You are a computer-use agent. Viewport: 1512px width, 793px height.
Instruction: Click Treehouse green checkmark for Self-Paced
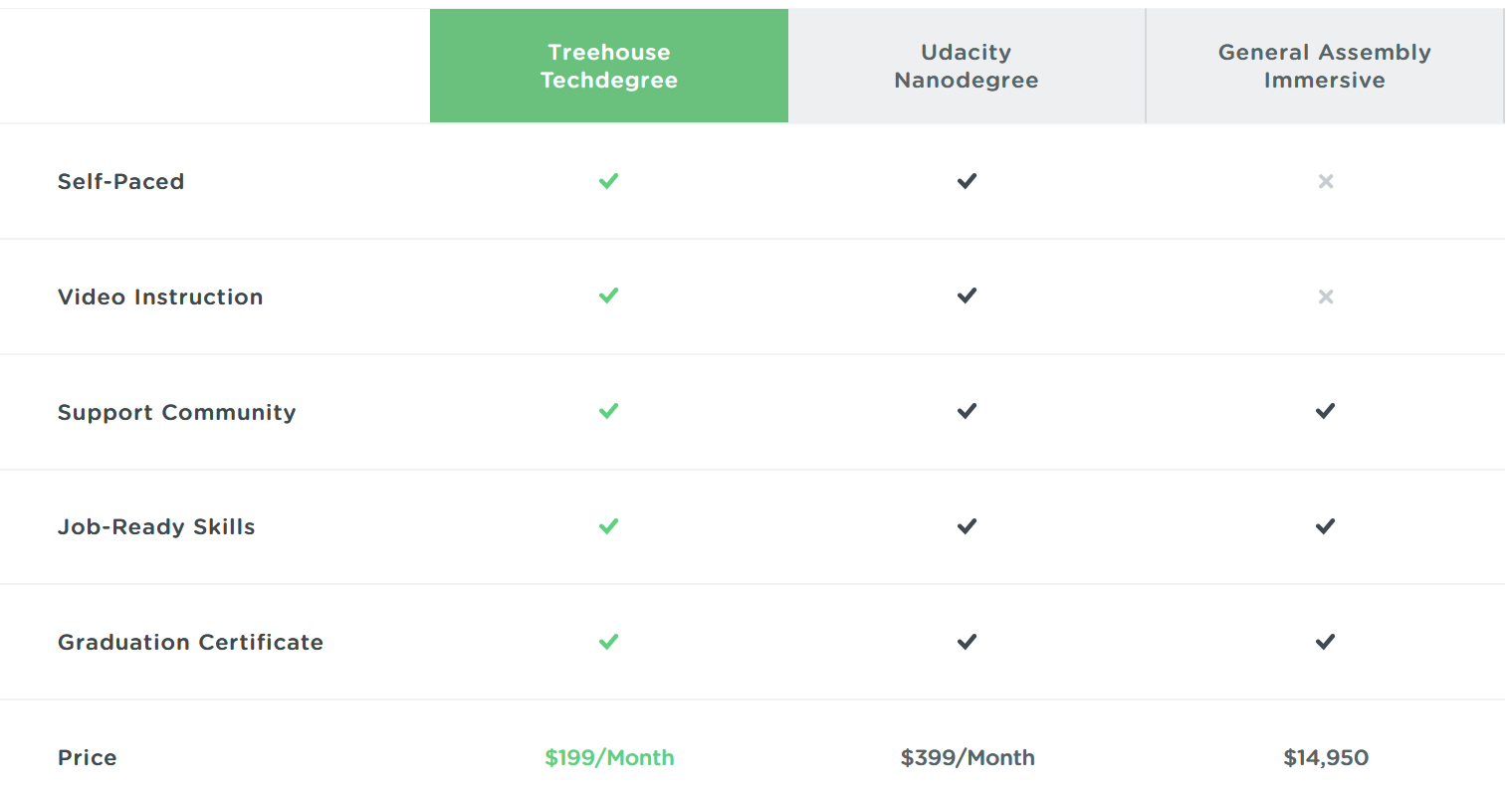(608, 181)
